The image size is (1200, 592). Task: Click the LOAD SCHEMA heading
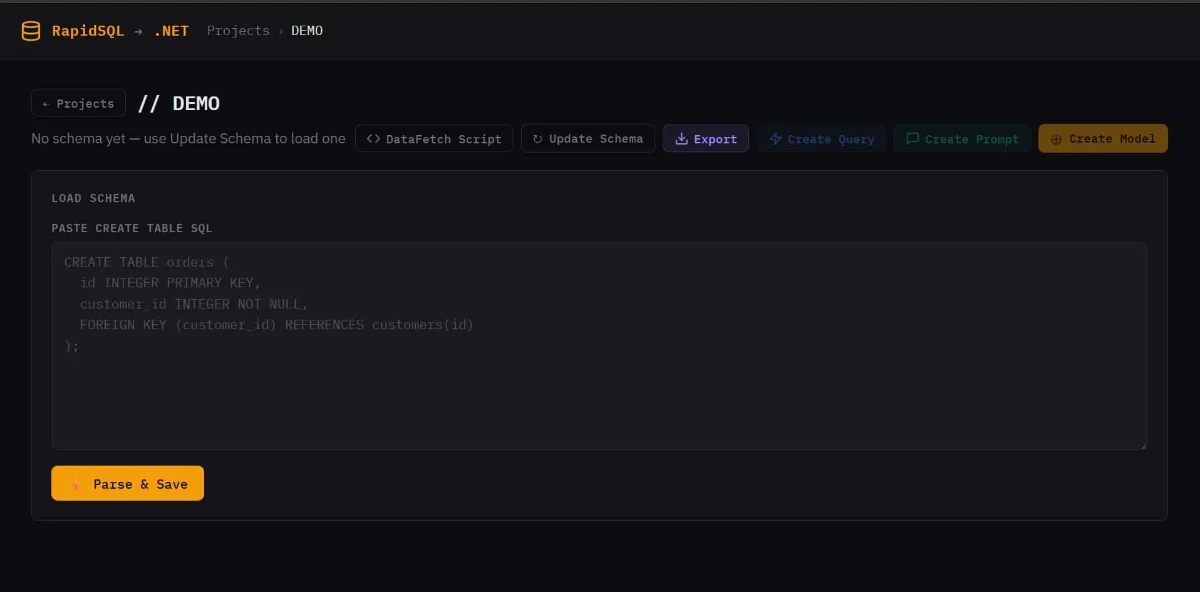(93, 198)
